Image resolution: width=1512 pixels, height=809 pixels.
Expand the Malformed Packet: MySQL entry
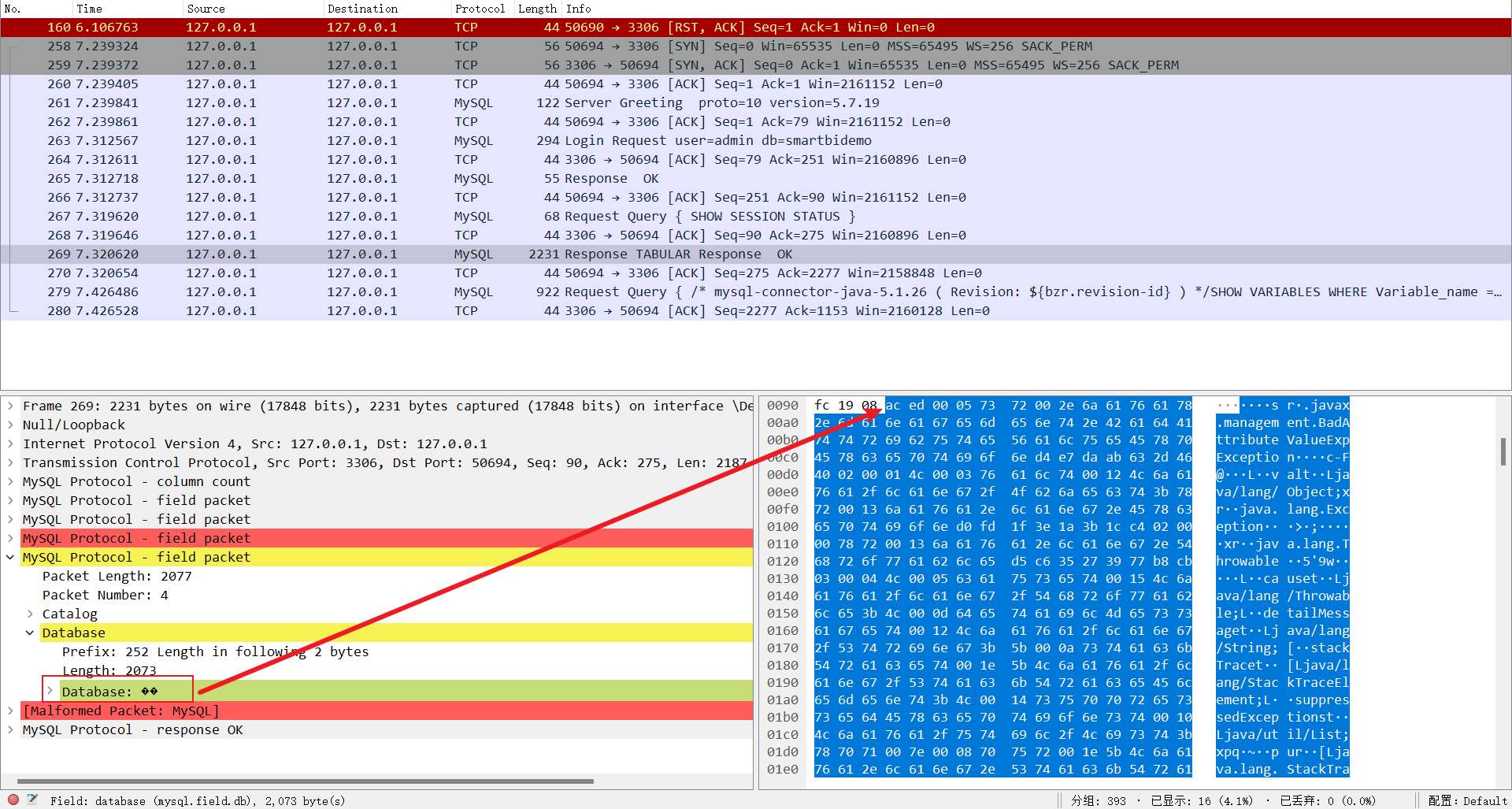10,711
